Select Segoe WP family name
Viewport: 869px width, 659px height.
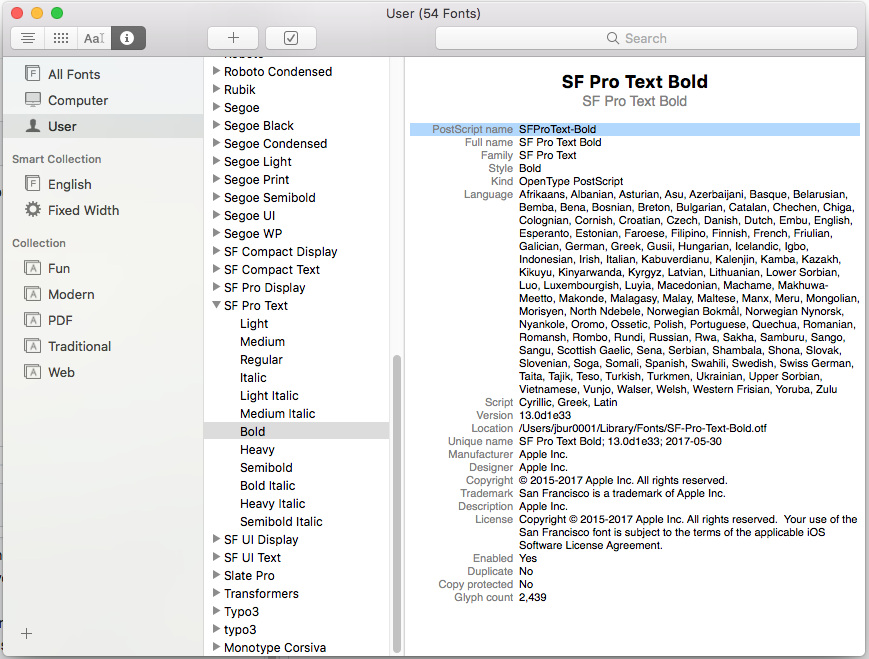point(253,234)
